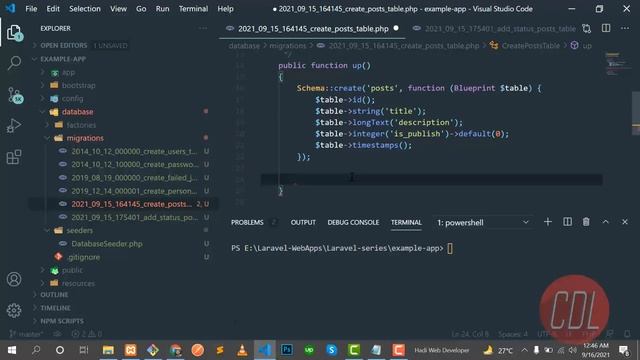Click the errors and warnings count in status bar
Viewport: 640px width, 360px height.
click(x=87, y=334)
